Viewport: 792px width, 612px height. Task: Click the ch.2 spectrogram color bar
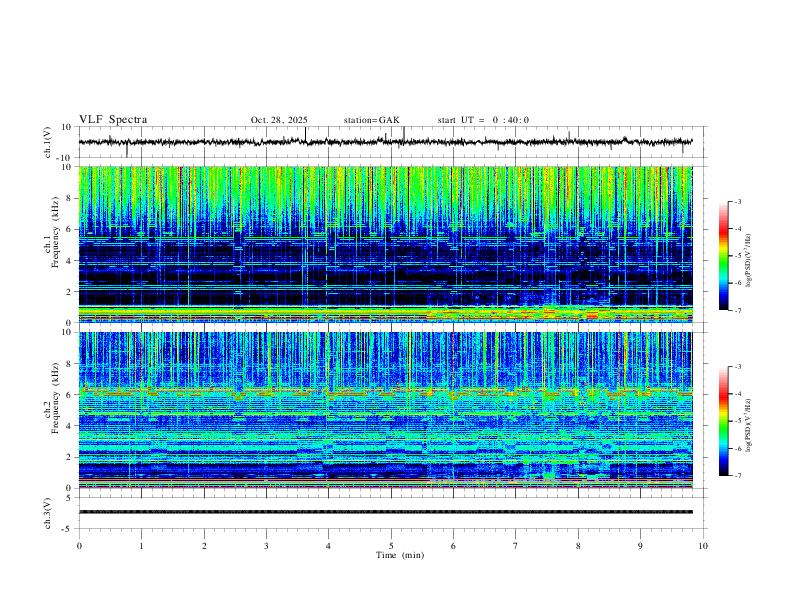724,421
